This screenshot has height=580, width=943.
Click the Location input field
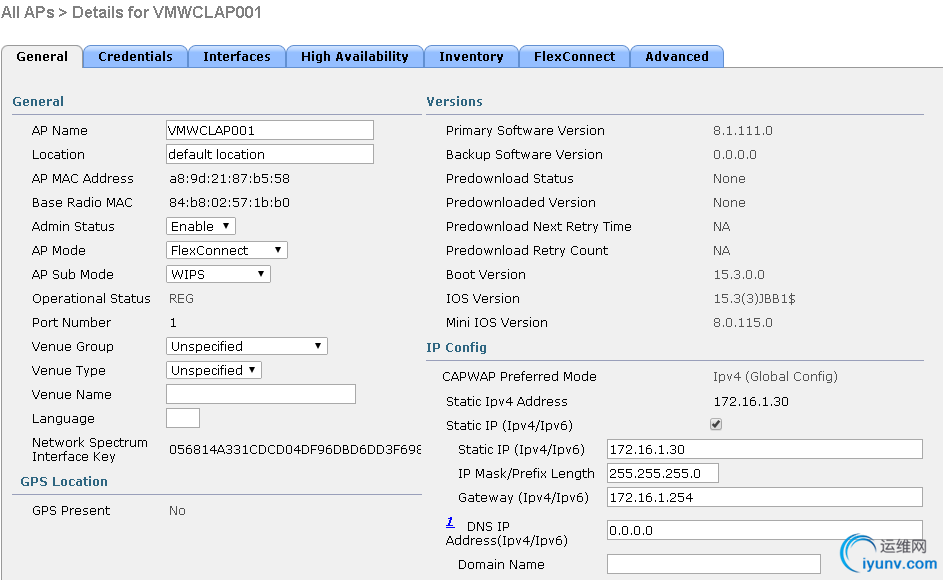point(269,155)
